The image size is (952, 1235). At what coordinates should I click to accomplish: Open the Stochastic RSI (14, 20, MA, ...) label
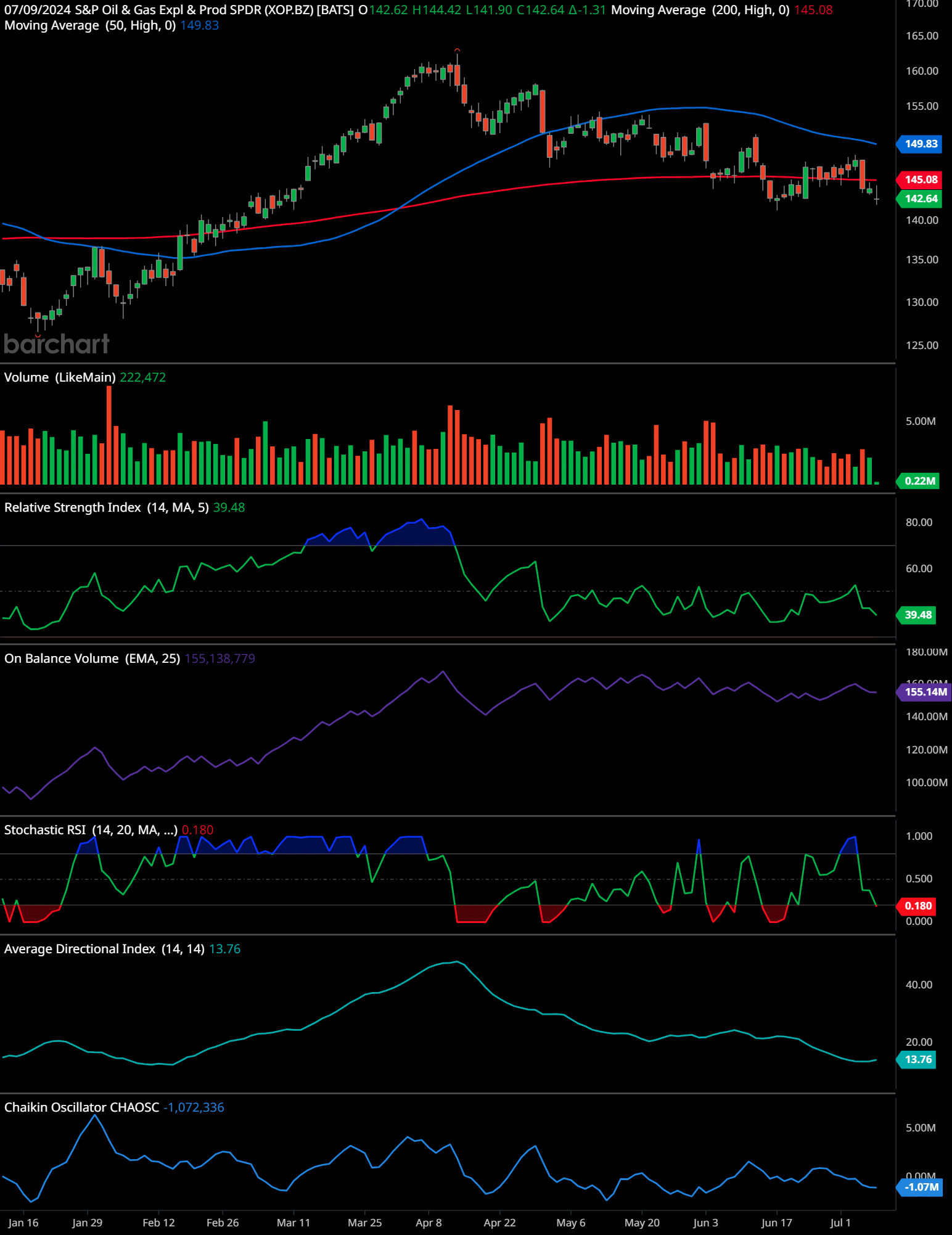pyautogui.click(x=91, y=830)
